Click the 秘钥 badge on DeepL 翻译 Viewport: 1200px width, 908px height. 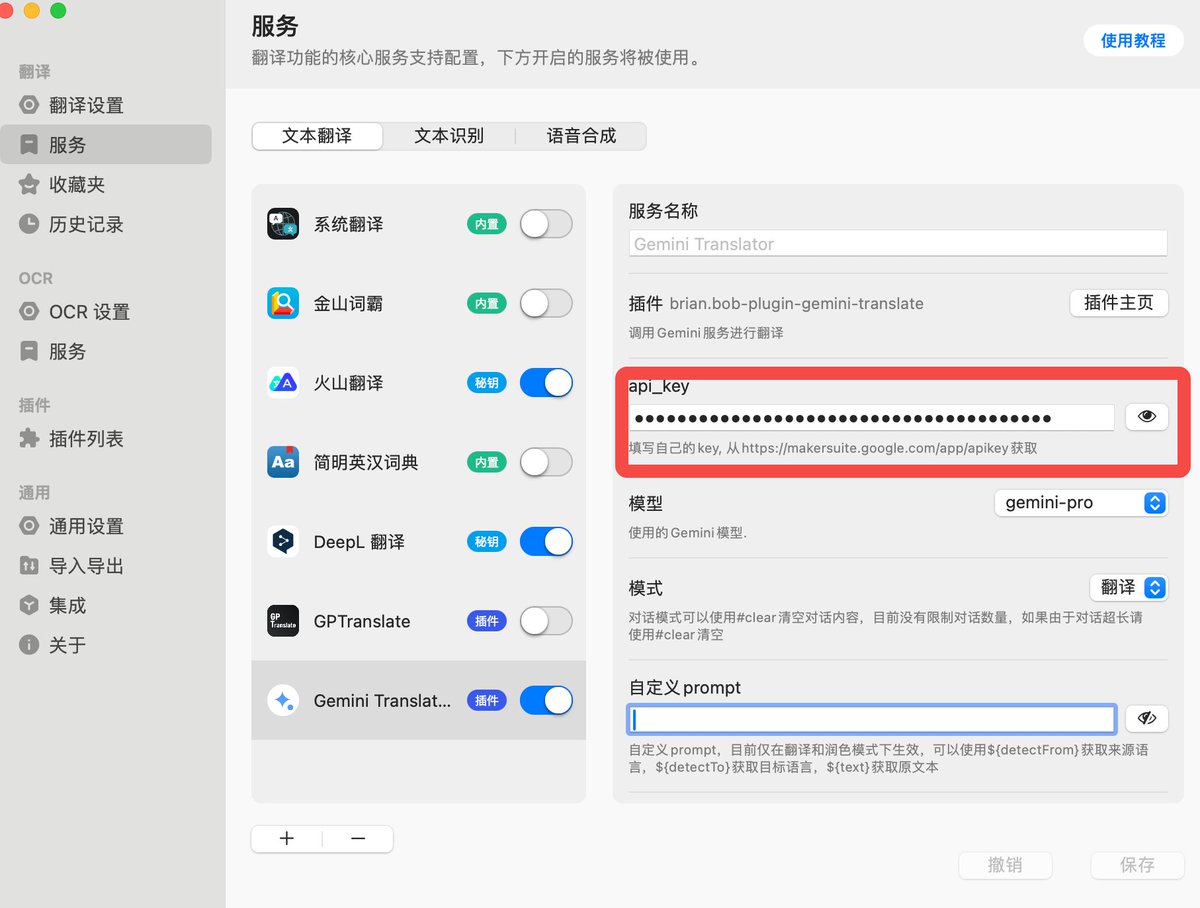click(x=487, y=541)
